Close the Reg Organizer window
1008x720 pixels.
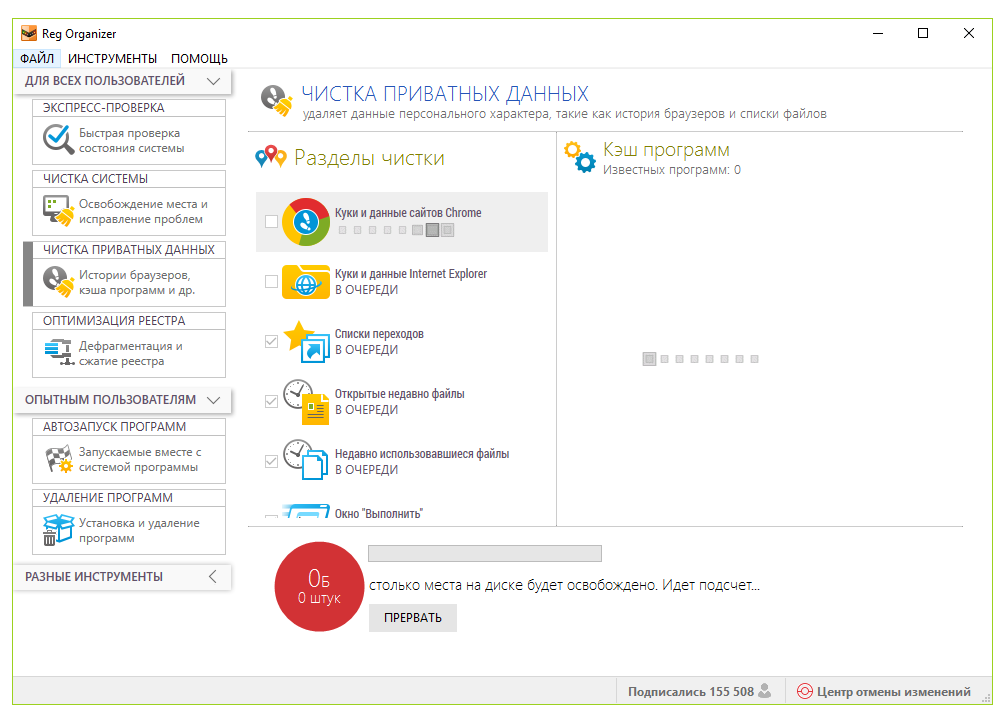pos(969,33)
